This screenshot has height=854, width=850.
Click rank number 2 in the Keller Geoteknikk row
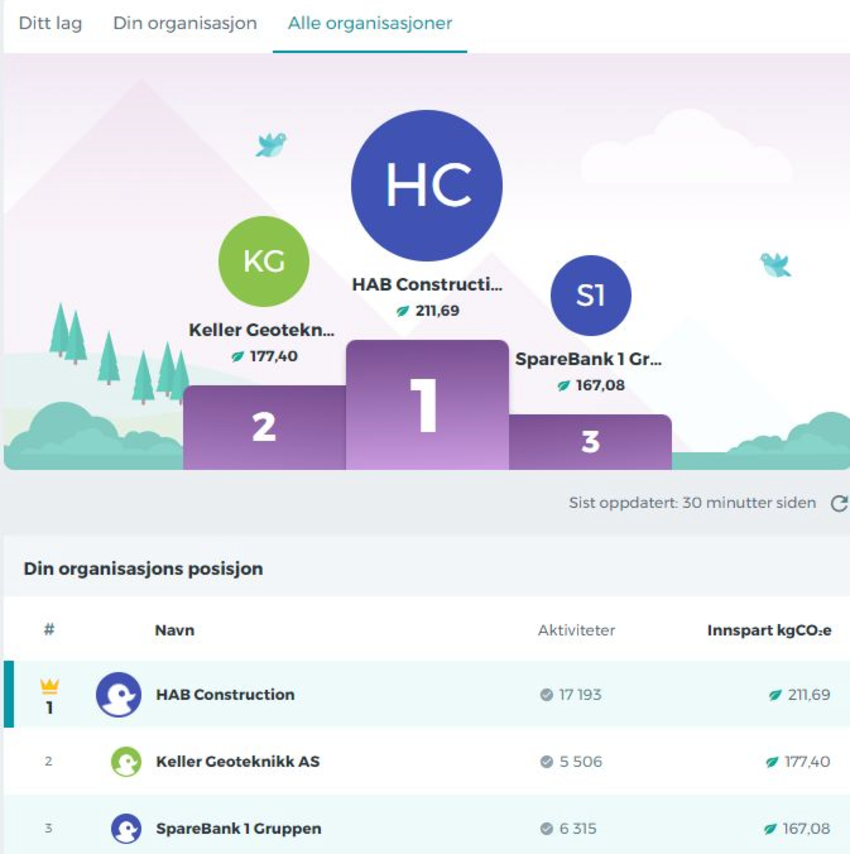pyautogui.click(x=48, y=761)
